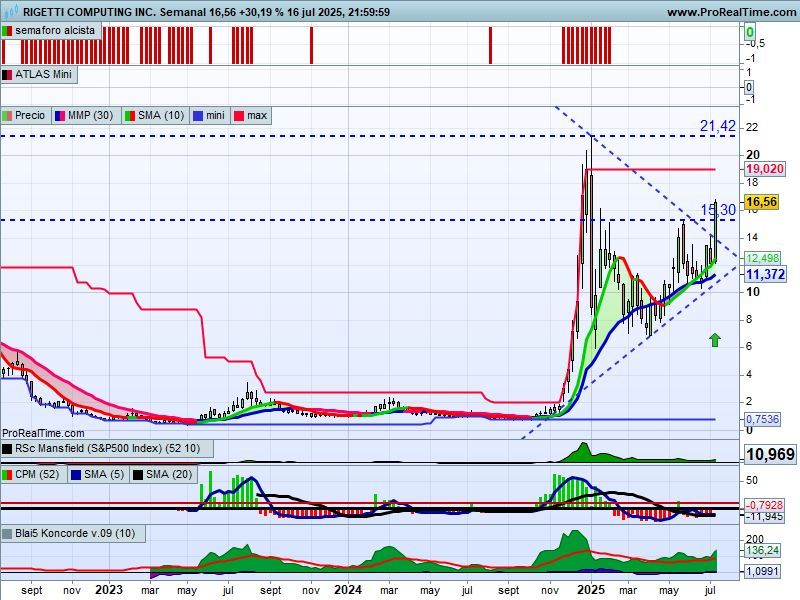This screenshot has height=600, width=800.
Task: Click the ATLAS Mini color swatch
Action: pyautogui.click(x=7, y=75)
